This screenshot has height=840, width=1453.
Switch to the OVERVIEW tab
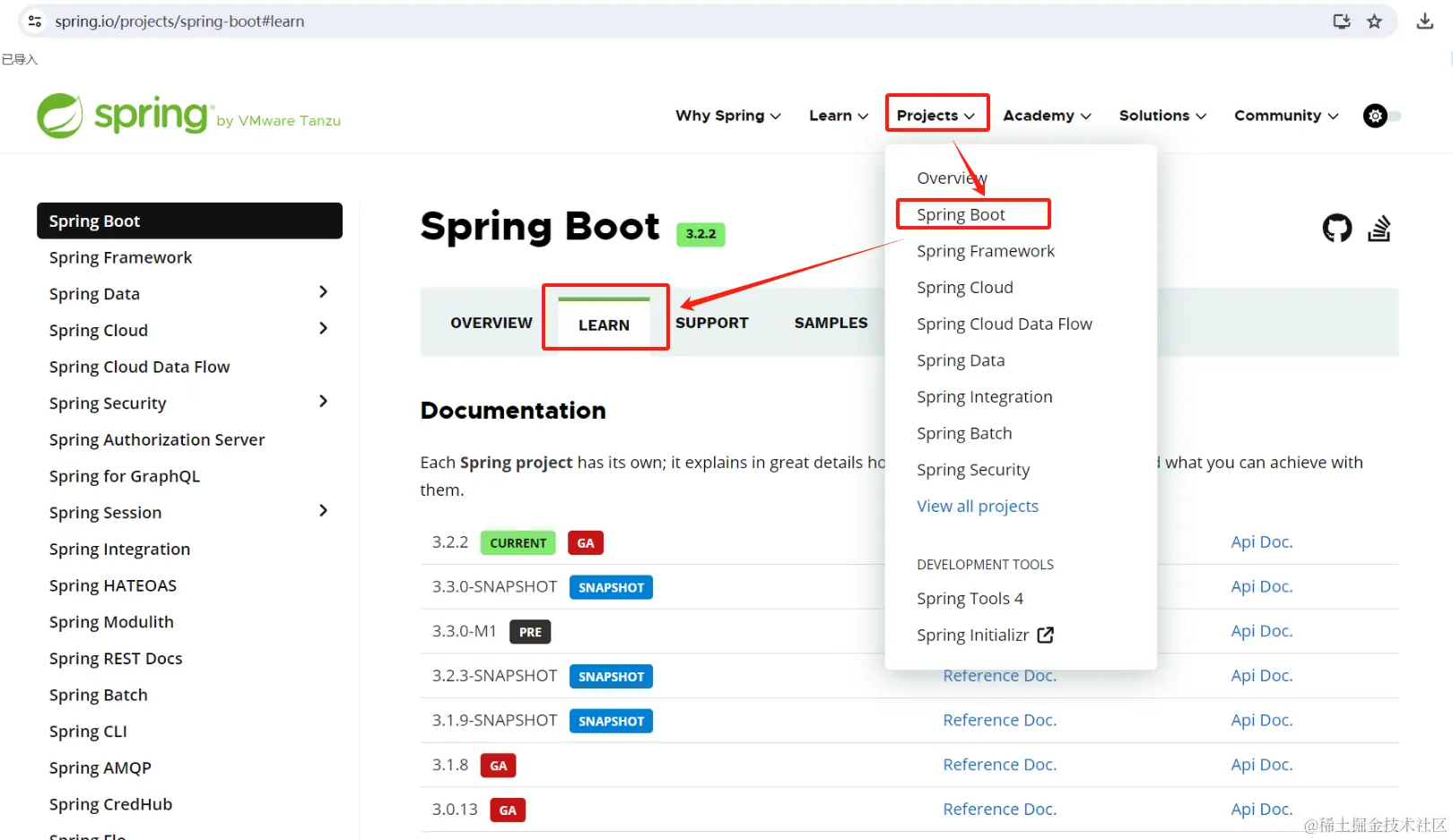click(491, 322)
